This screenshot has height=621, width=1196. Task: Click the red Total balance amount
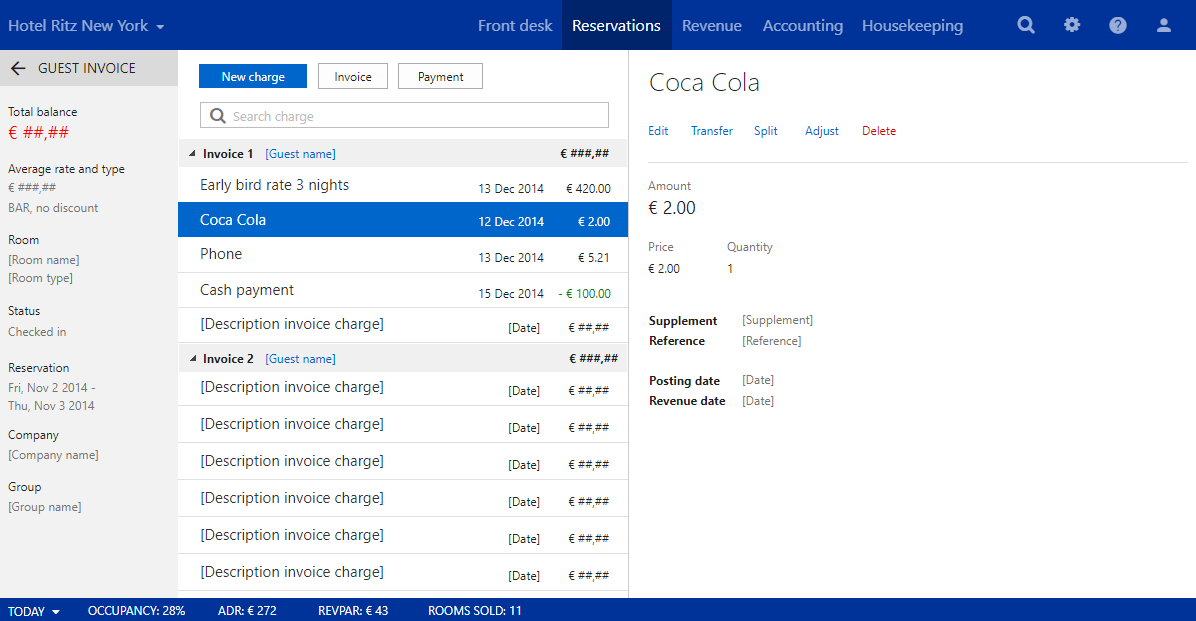38,133
